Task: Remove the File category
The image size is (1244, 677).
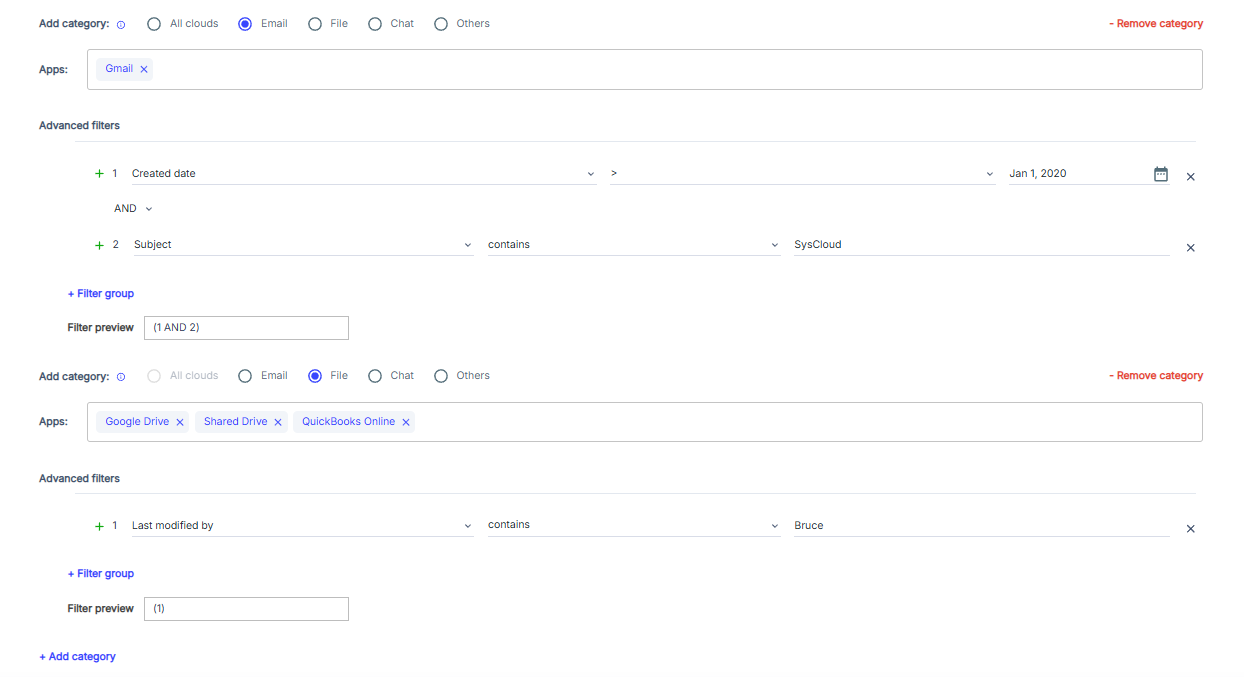Action: [1156, 376]
